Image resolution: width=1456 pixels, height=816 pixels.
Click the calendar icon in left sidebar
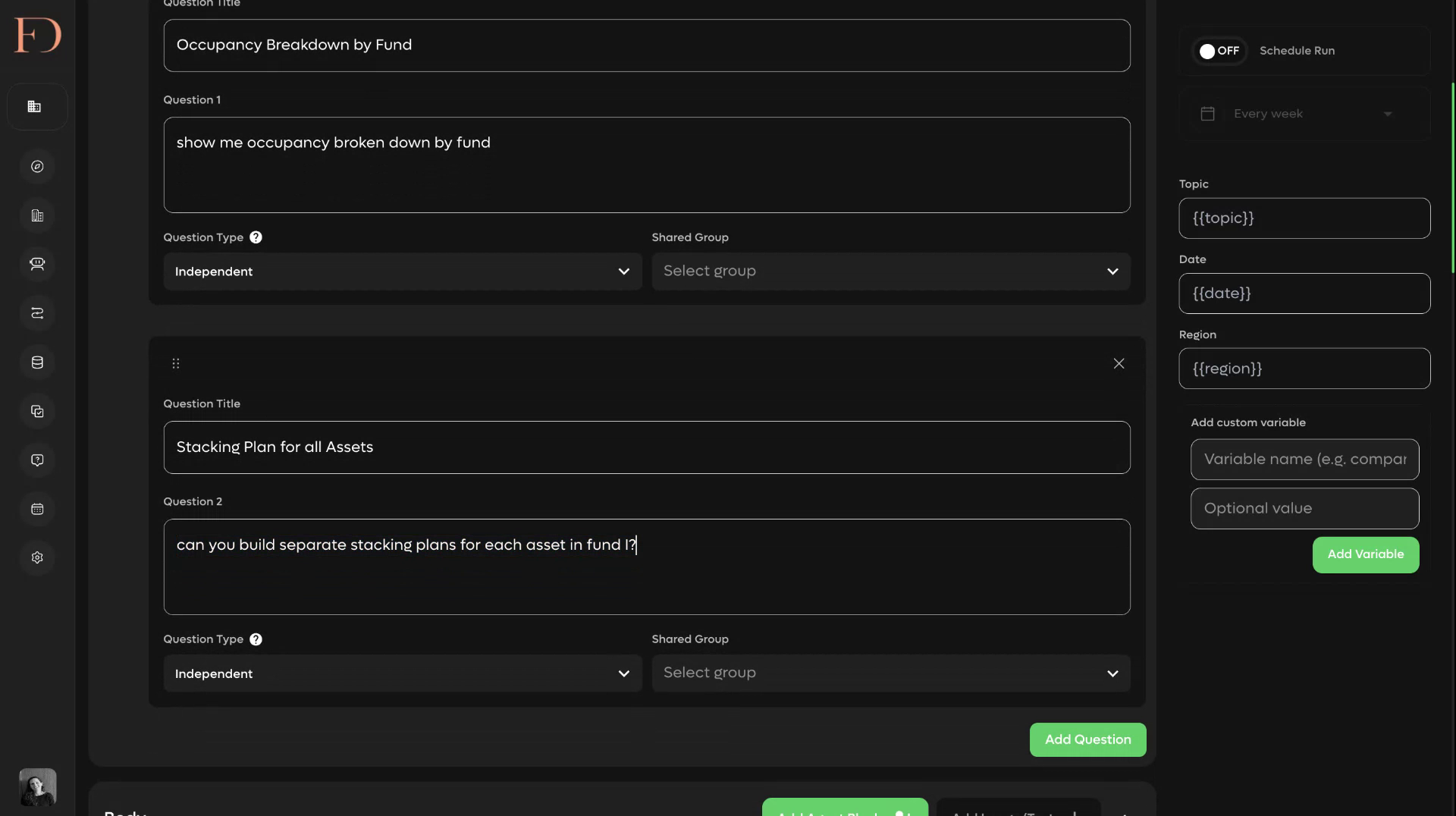click(37, 509)
